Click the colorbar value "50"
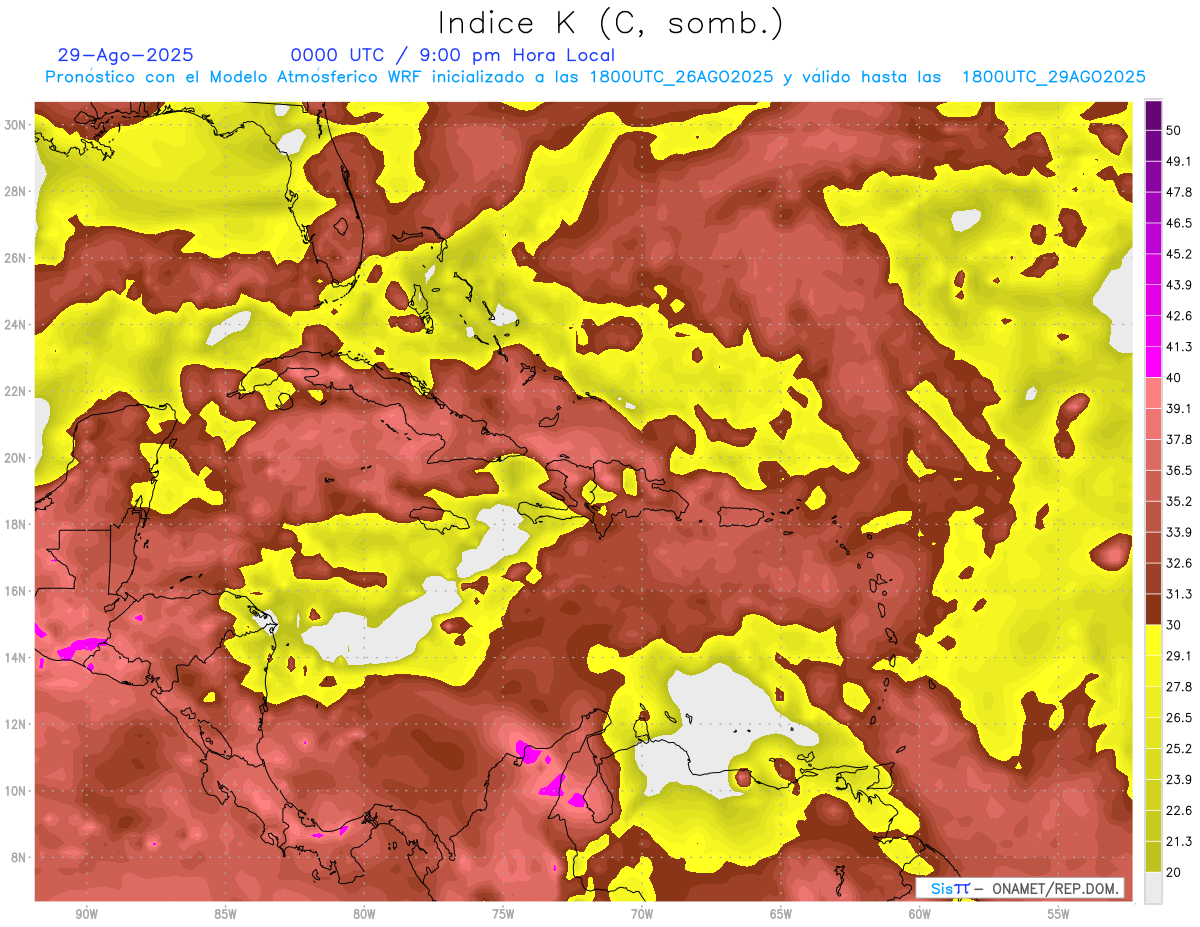Screen dimensions: 1200x927 tap(1175, 130)
